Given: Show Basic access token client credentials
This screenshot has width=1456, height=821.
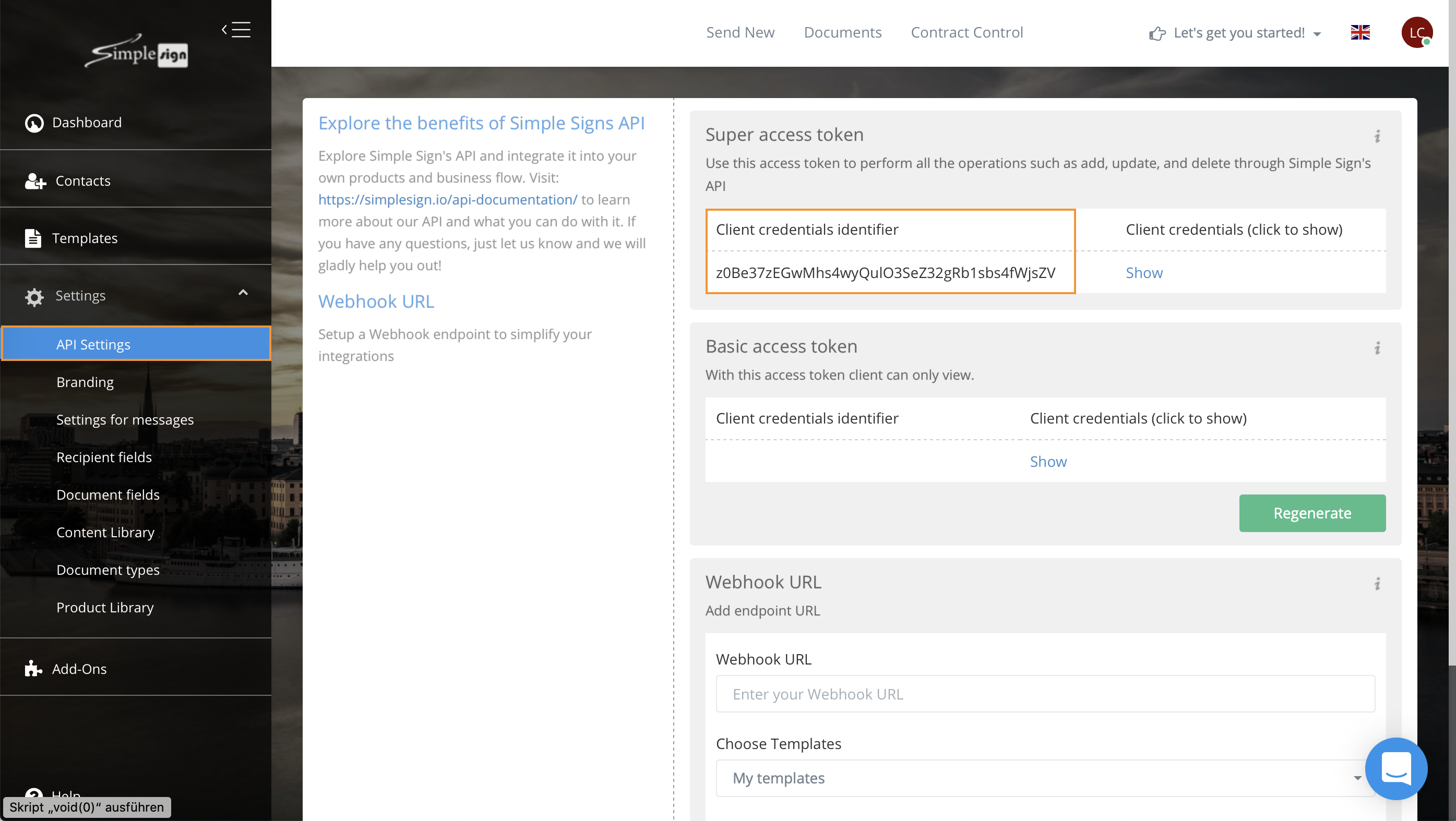Looking at the screenshot, I should point(1048,461).
